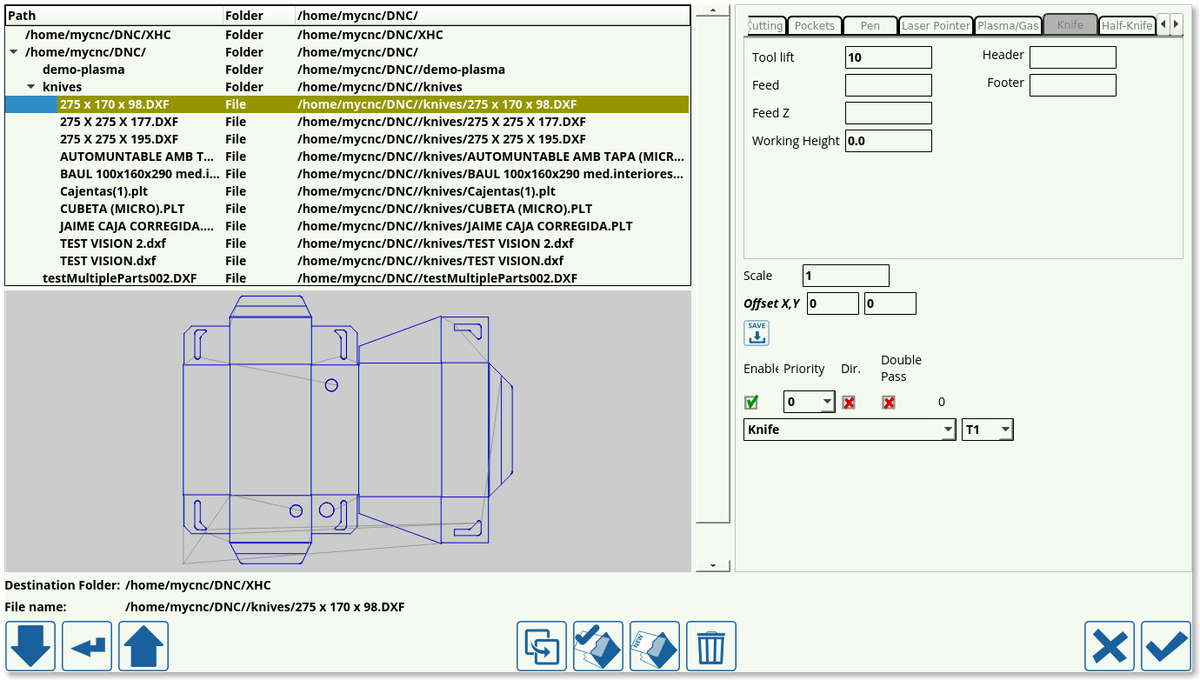Viewport: 1200px width, 680px height.
Task: Click the Save settings icon below Offset X,Y
Action: [756, 332]
